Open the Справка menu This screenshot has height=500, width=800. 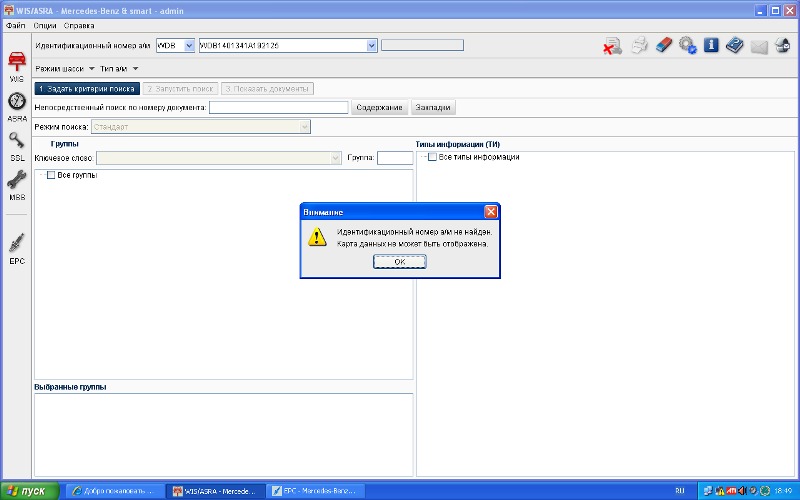point(79,26)
